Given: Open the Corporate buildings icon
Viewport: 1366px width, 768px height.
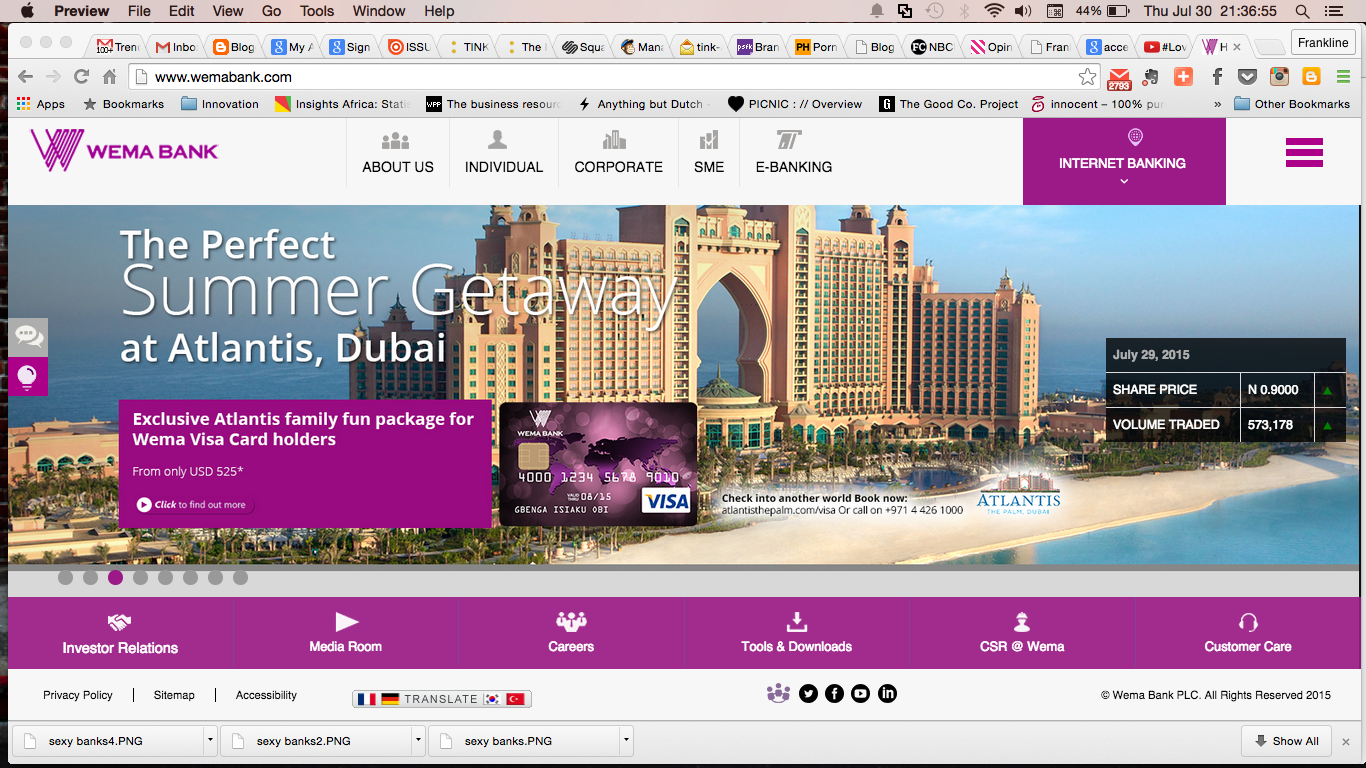Looking at the screenshot, I should coord(614,140).
